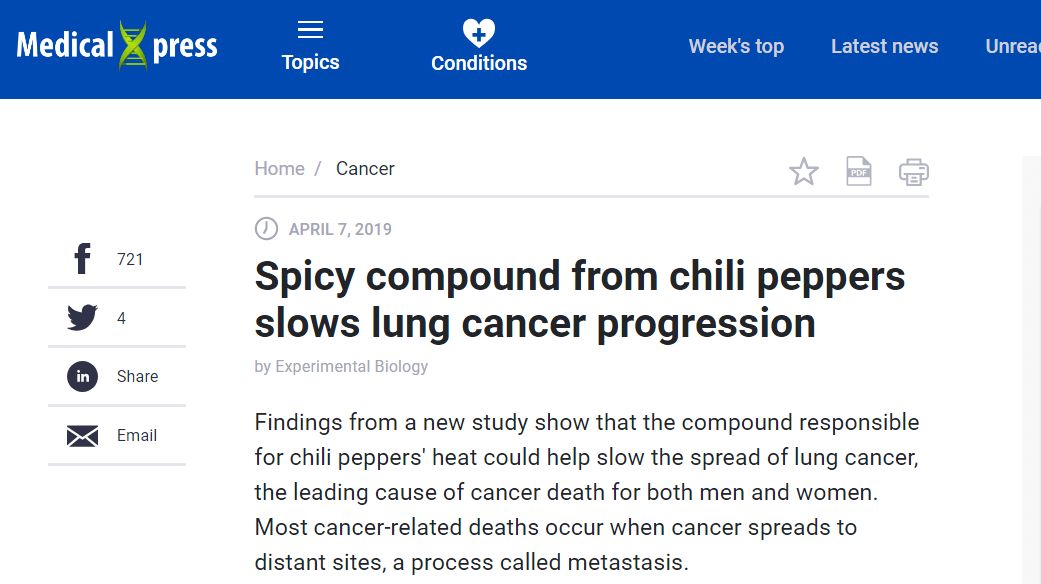The height and width of the screenshot is (584, 1041).
Task: Click the Facebook share count 721
Action: click(x=130, y=259)
